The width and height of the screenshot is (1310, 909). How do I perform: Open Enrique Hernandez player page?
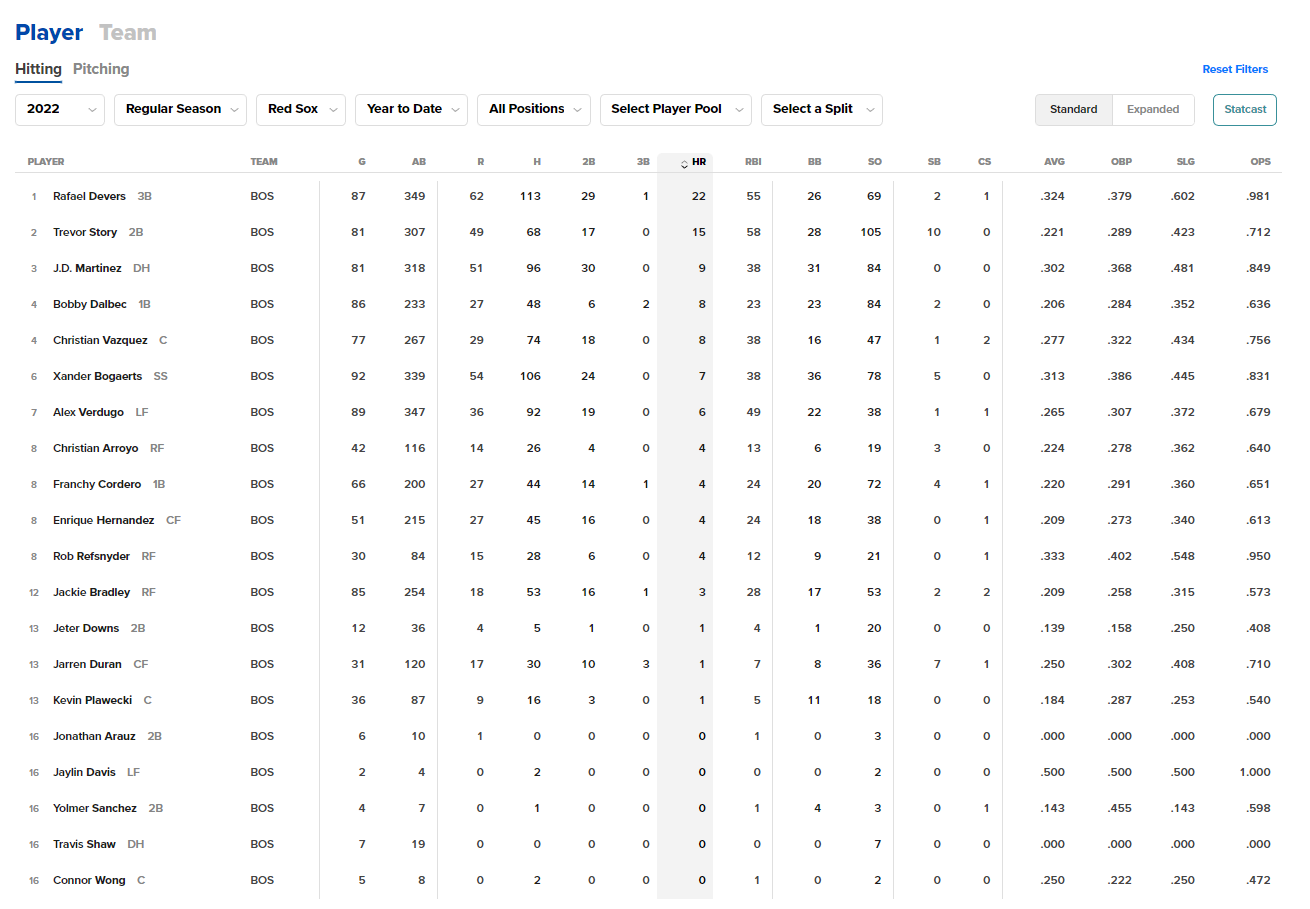click(104, 520)
